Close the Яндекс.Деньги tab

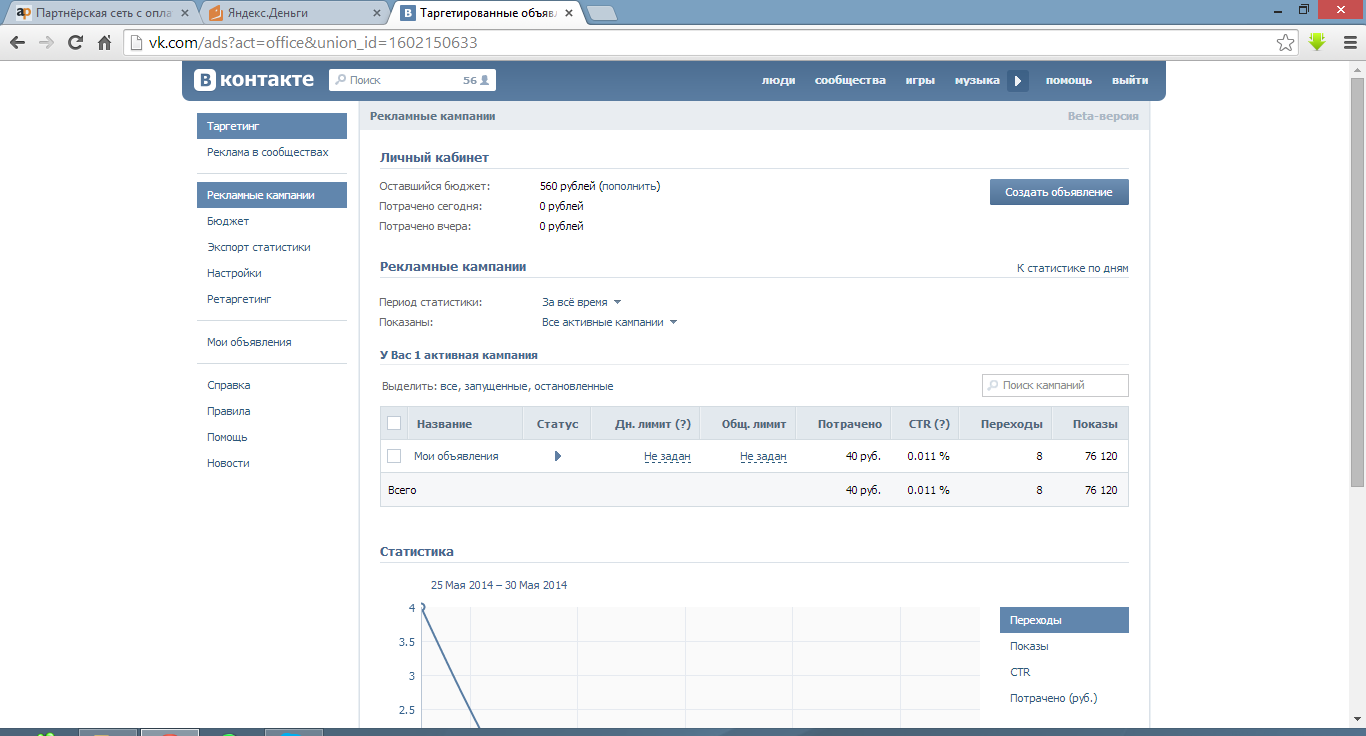[377, 13]
